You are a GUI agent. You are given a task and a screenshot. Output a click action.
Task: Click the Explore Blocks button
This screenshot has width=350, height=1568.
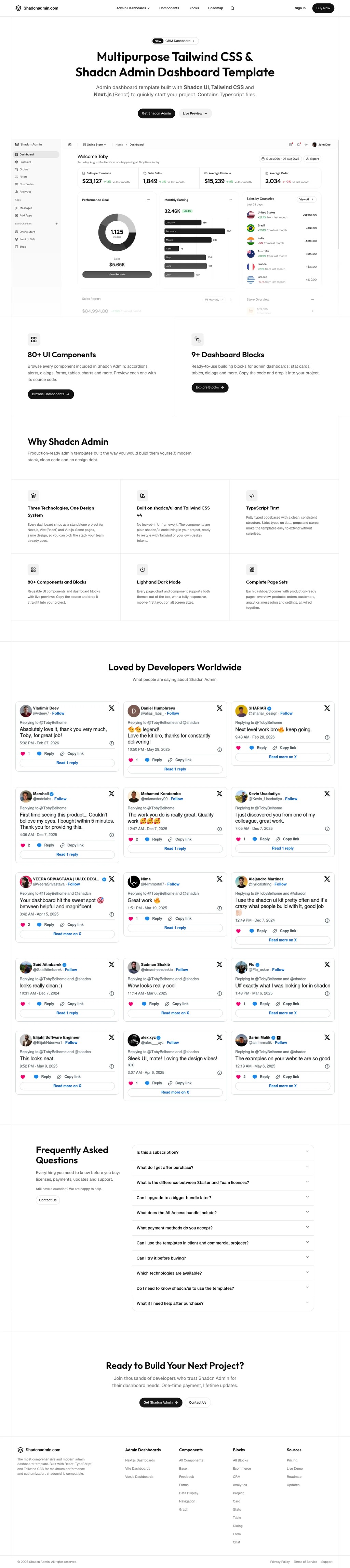click(x=210, y=387)
